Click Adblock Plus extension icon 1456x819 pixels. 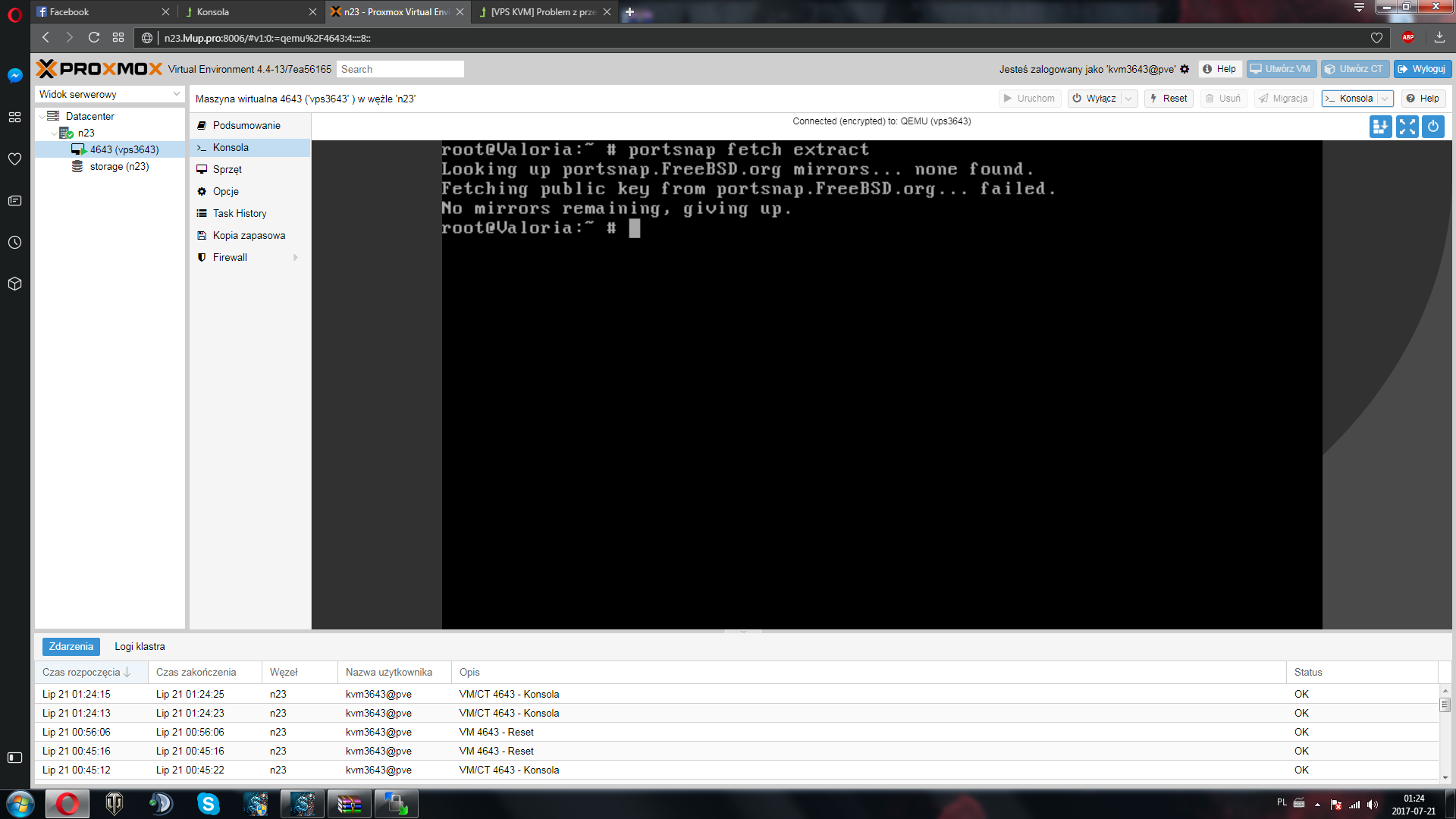click(x=1408, y=37)
